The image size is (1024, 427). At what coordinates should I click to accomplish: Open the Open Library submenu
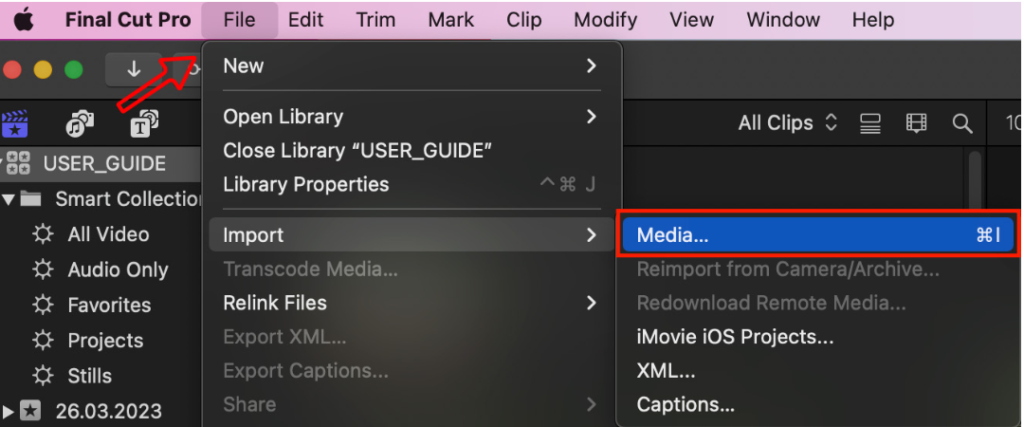coord(411,117)
